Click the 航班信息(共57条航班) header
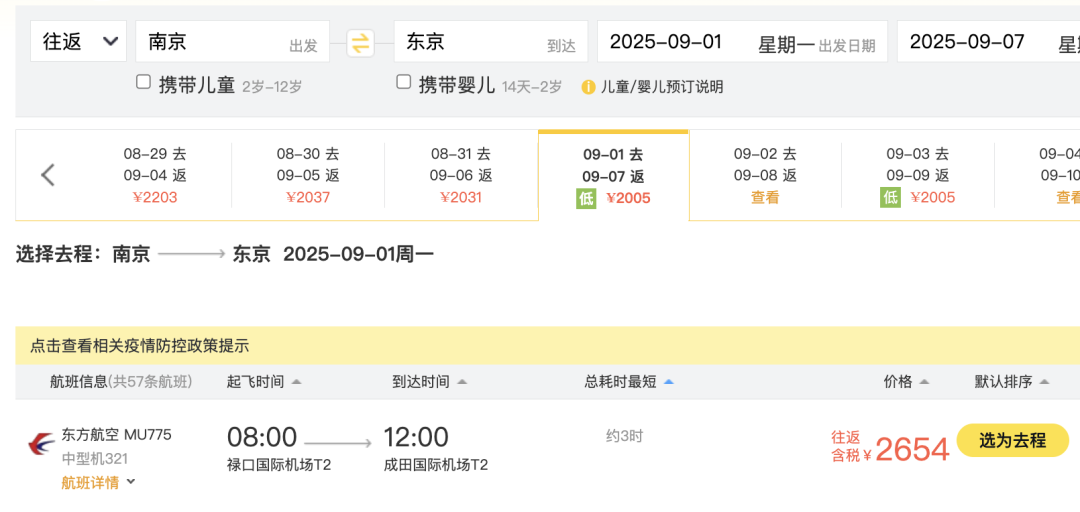Image resolution: width=1080 pixels, height=512 pixels. tap(121, 382)
